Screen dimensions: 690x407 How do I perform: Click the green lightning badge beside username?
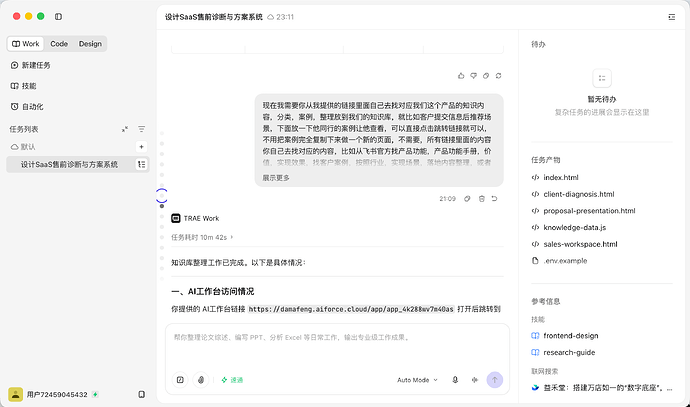click(95, 394)
